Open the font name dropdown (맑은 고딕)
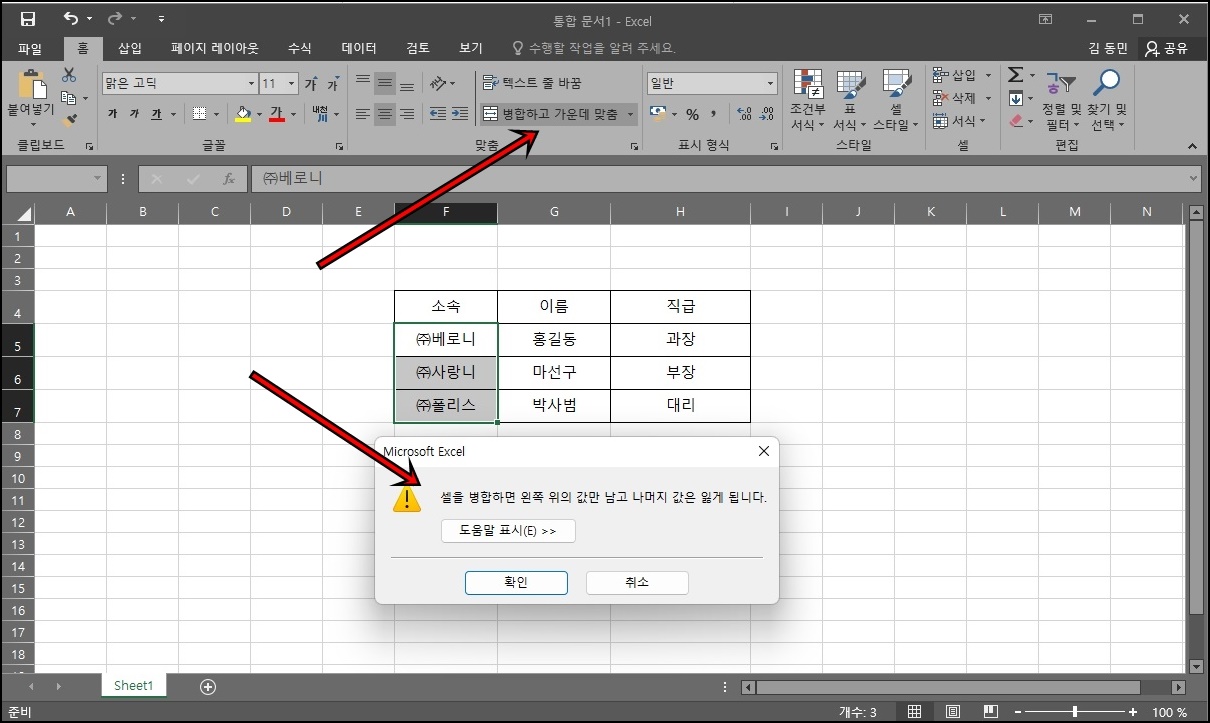 click(x=251, y=83)
